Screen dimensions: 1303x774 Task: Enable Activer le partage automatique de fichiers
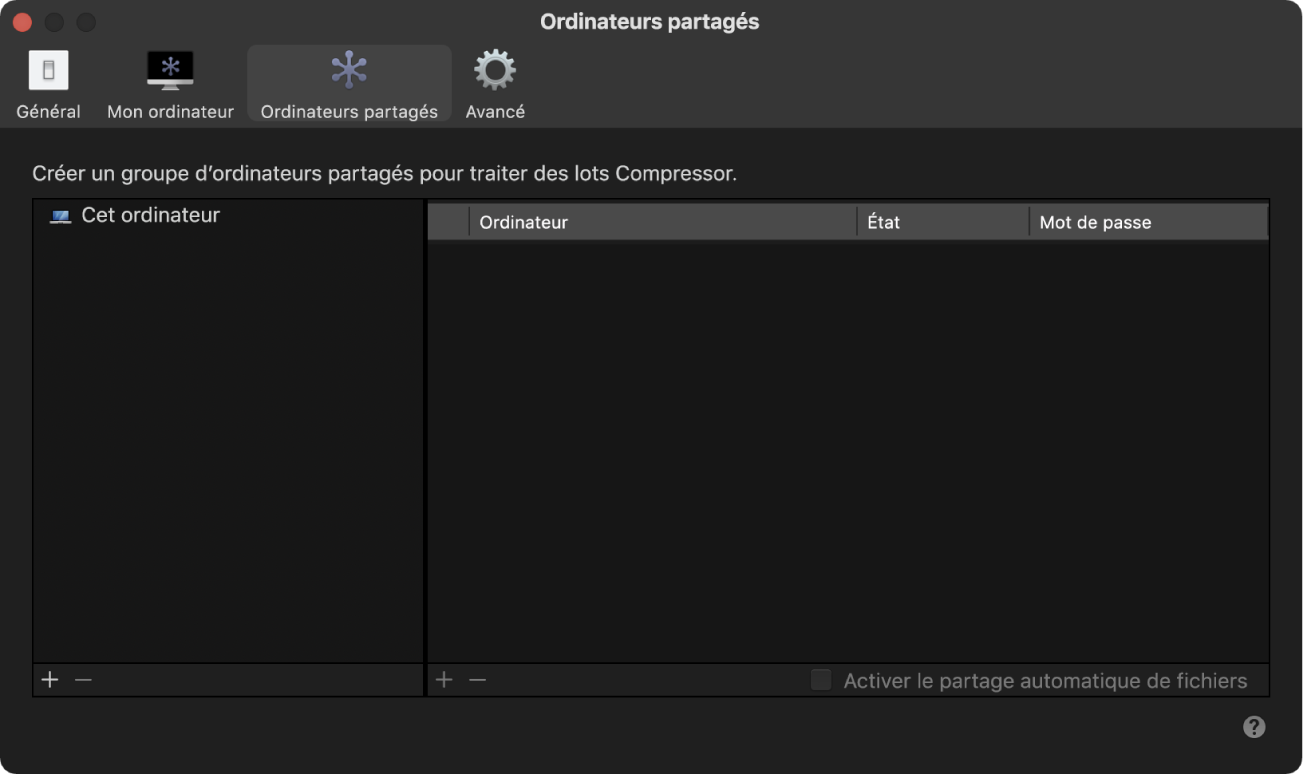tap(821, 680)
